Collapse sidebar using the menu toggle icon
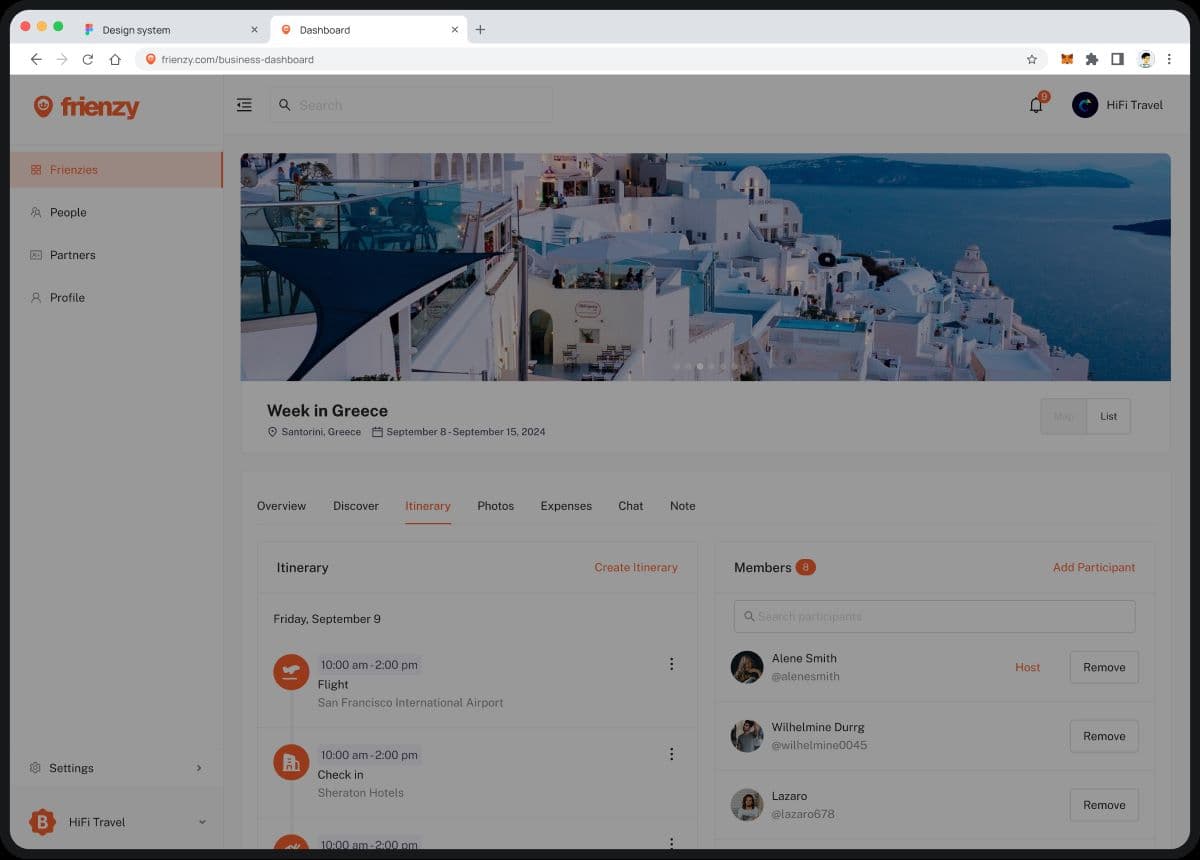1200x860 pixels. pyautogui.click(x=244, y=105)
